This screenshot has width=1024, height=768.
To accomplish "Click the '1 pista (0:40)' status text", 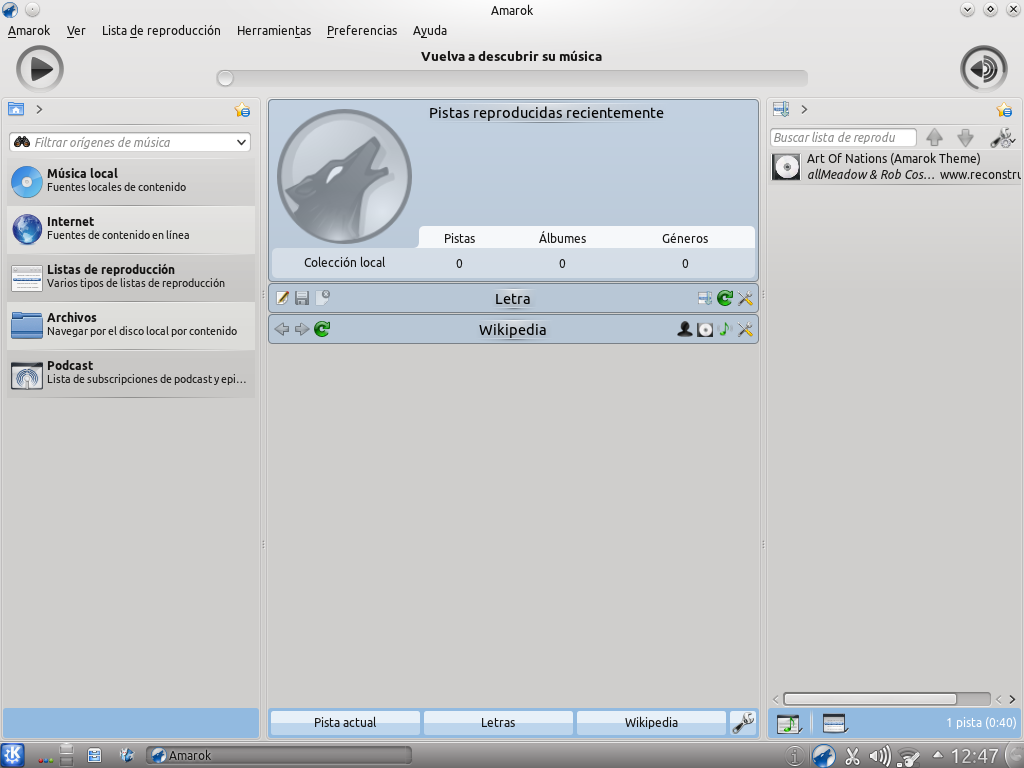I will (x=981, y=722).
